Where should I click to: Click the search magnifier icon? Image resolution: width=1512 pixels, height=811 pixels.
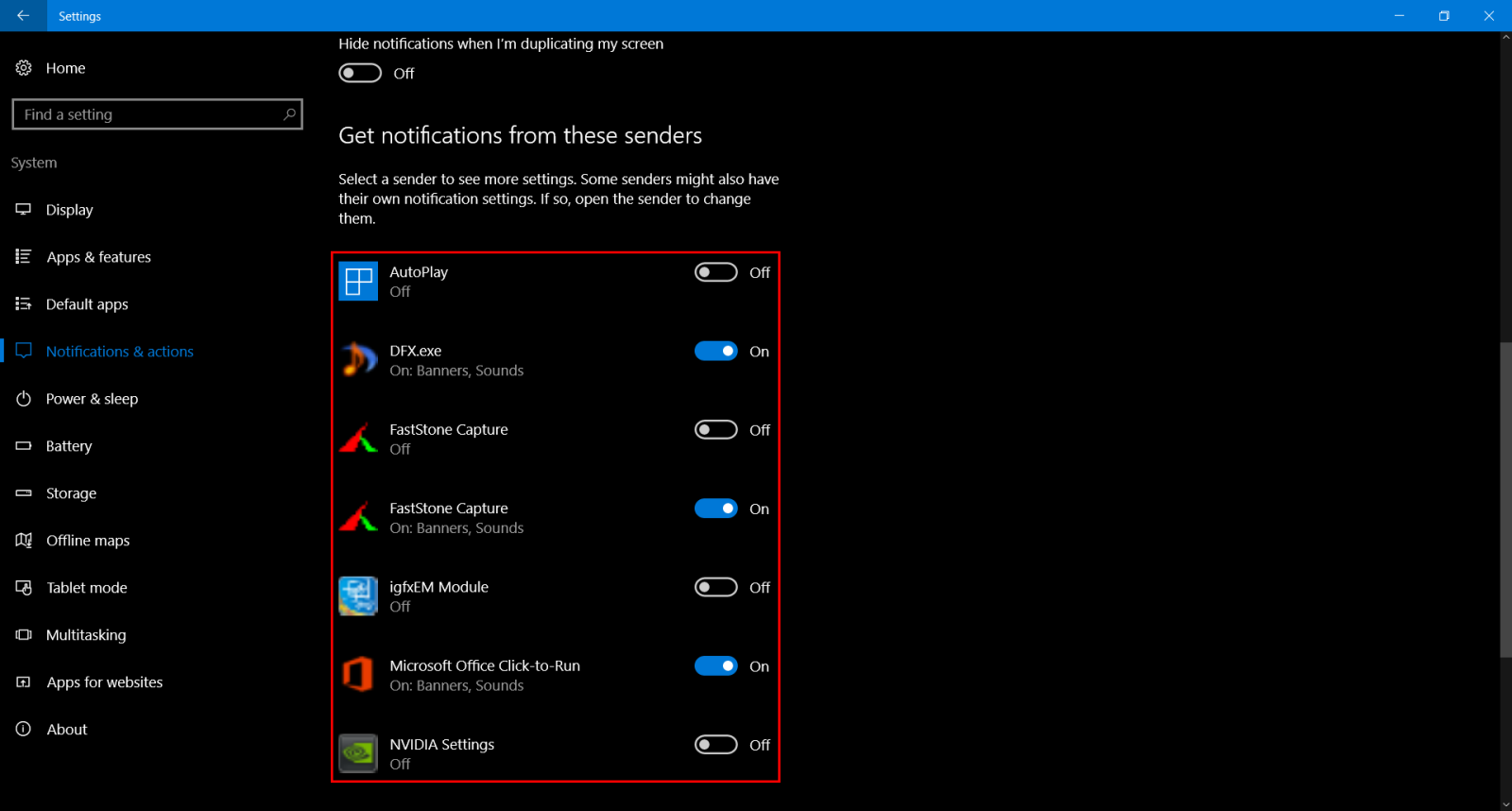(x=289, y=114)
